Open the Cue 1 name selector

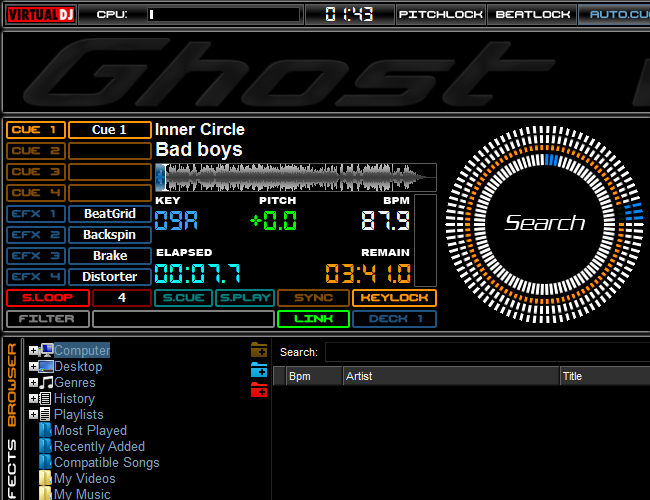(x=110, y=130)
